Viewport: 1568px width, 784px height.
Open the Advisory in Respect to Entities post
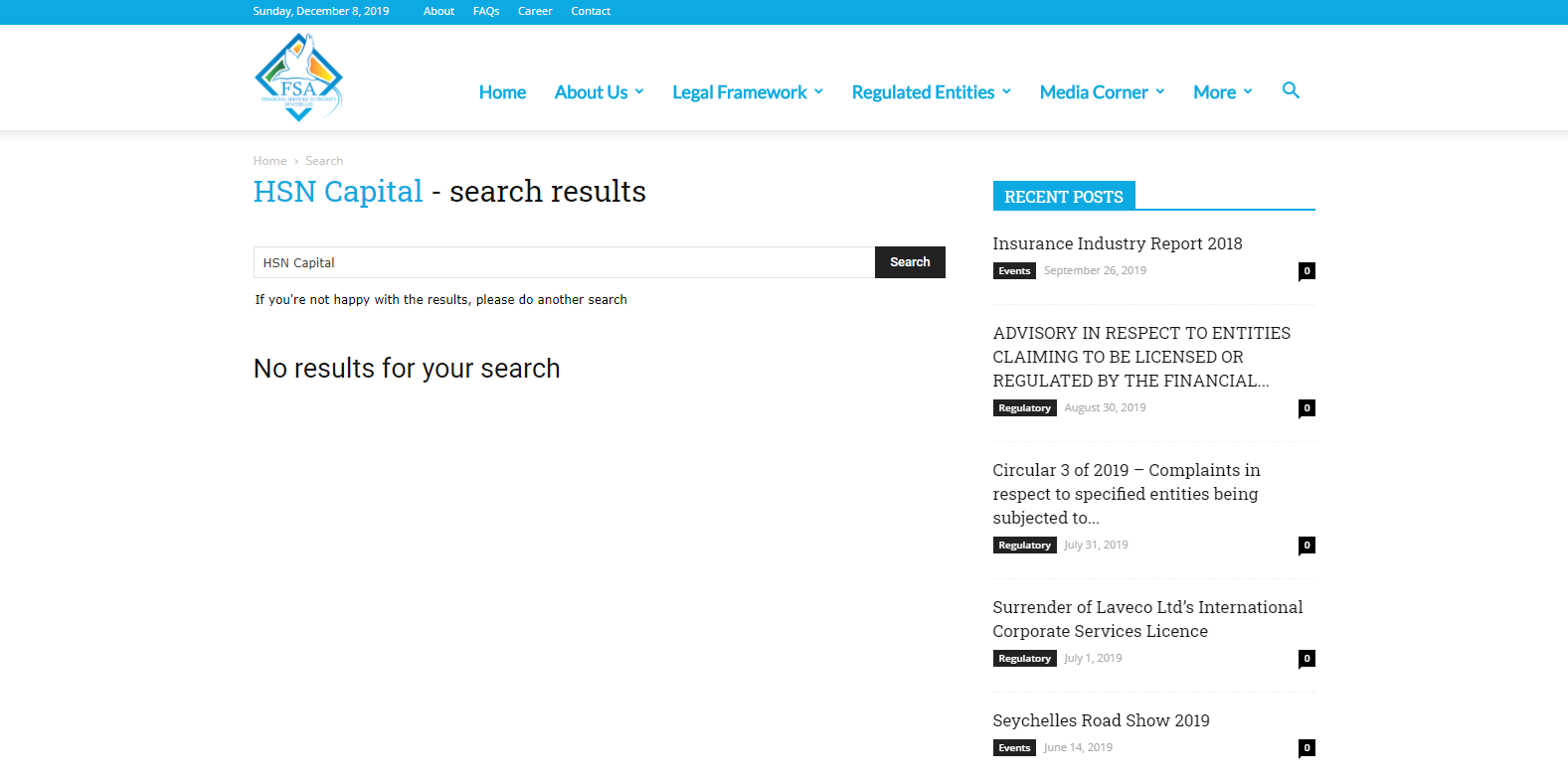[1141, 357]
